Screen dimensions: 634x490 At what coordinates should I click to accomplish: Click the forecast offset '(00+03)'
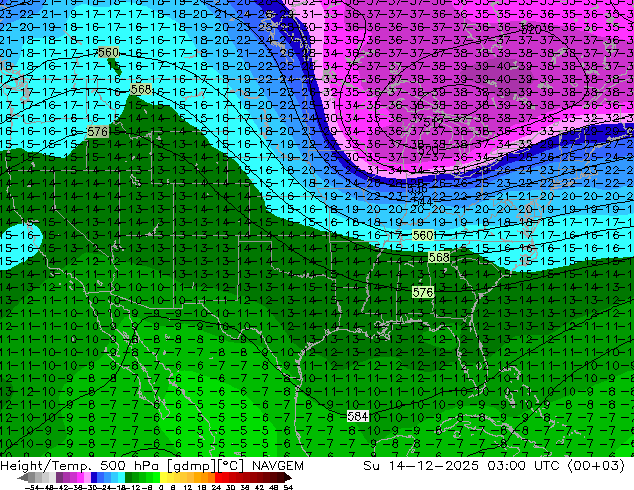(x=596, y=466)
